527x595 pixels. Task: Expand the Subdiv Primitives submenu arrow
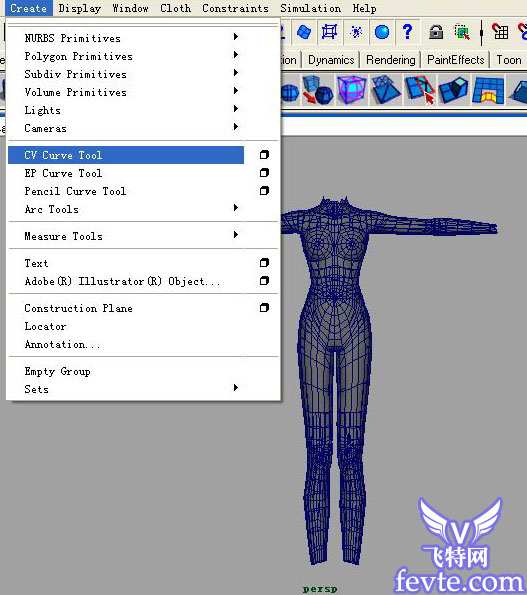236,72
